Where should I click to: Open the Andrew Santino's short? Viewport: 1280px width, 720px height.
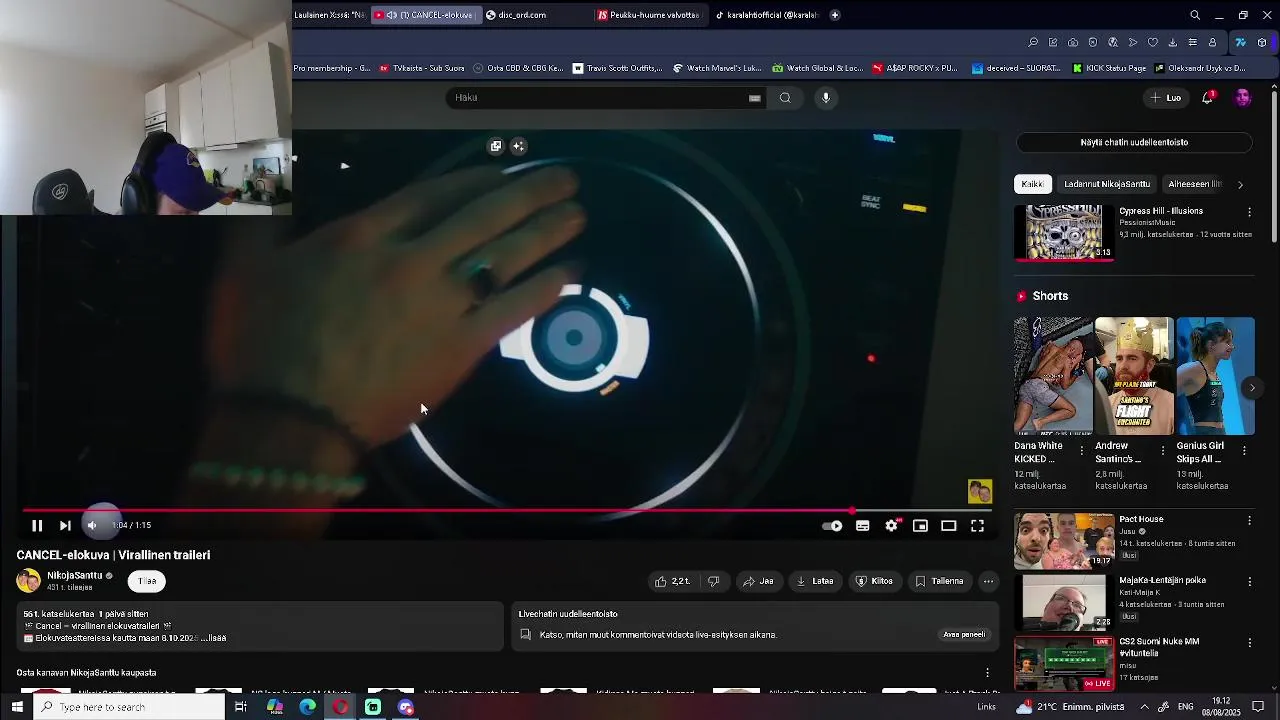[x=1134, y=376]
